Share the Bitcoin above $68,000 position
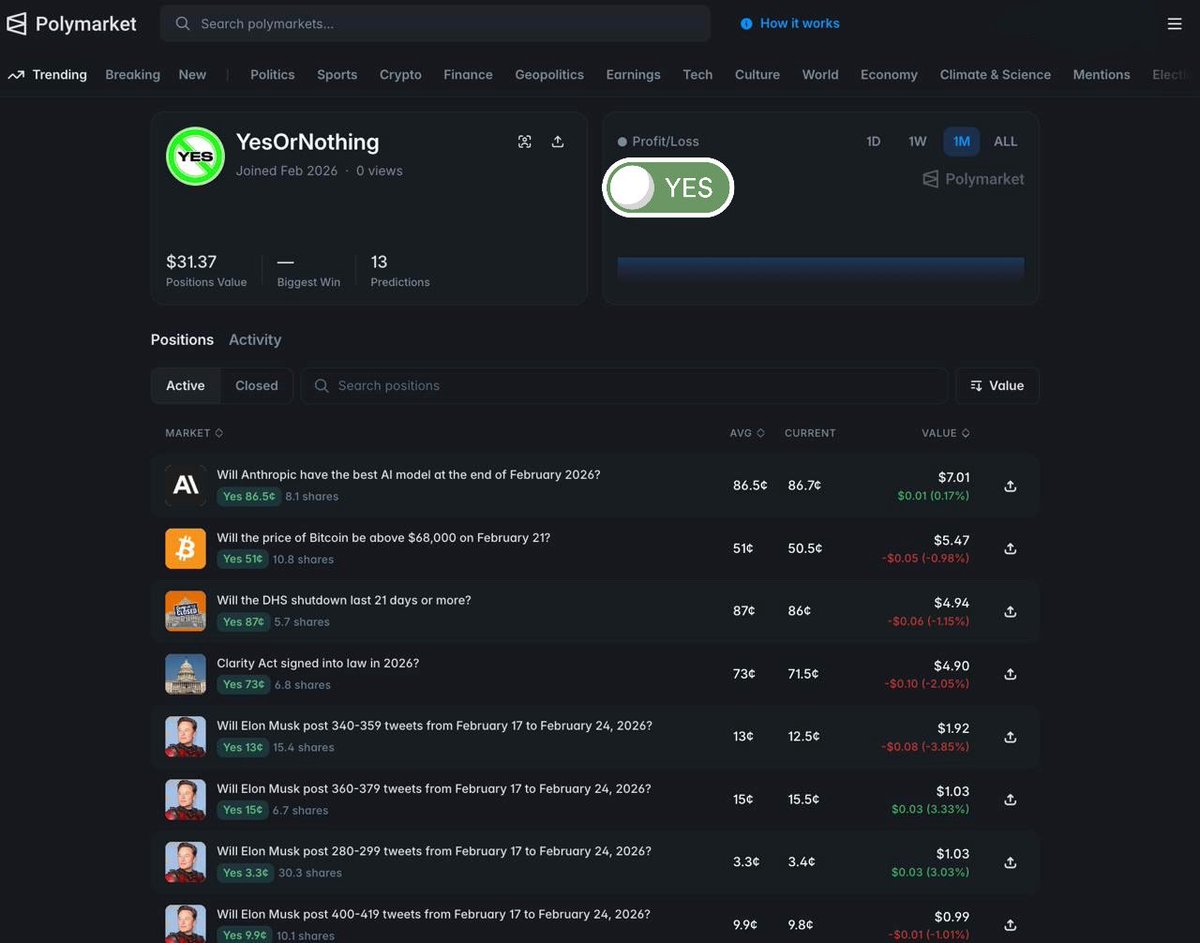This screenshot has height=943, width=1200. (1010, 549)
